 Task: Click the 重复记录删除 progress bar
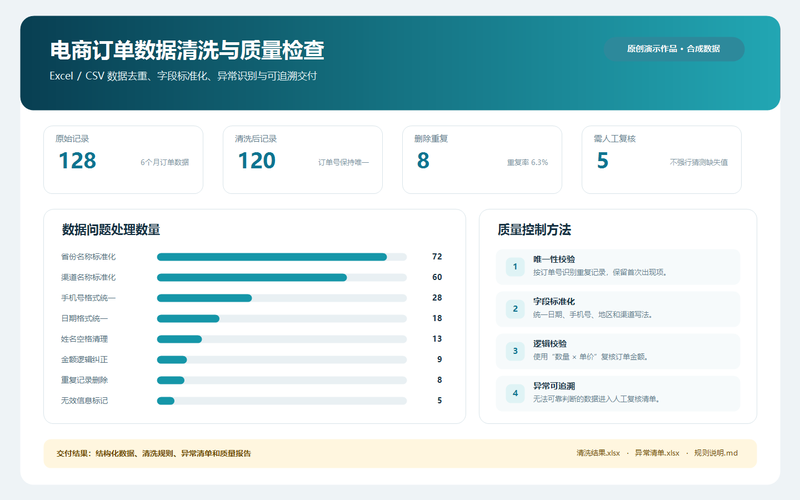[282, 380]
